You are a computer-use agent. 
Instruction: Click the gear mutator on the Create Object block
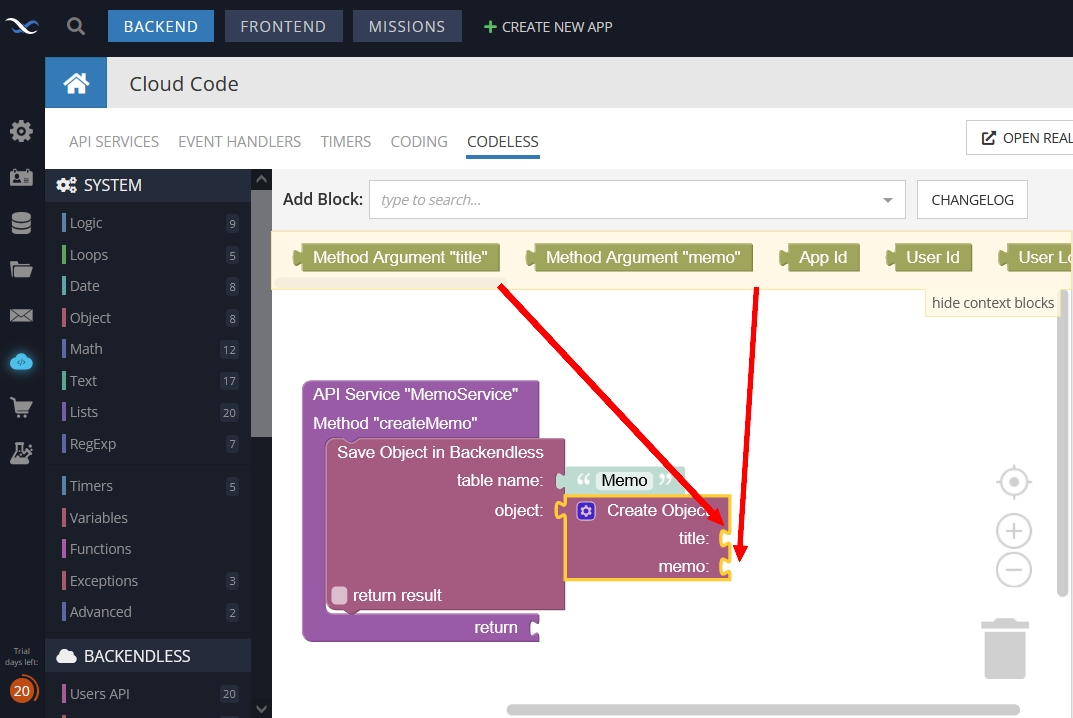[x=586, y=511]
